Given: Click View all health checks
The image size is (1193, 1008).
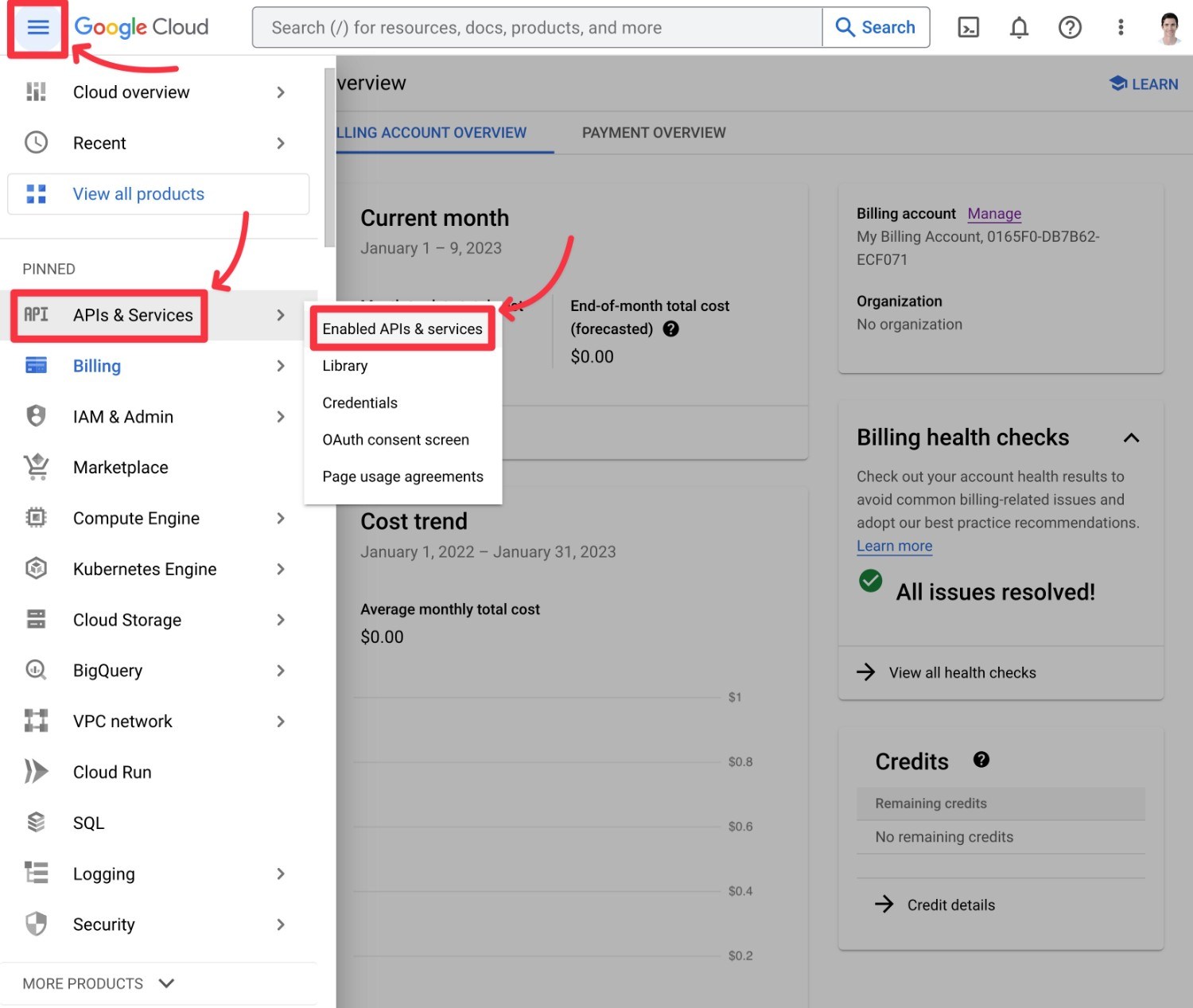Looking at the screenshot, I should pyautogui.click(x=962, y=672).
